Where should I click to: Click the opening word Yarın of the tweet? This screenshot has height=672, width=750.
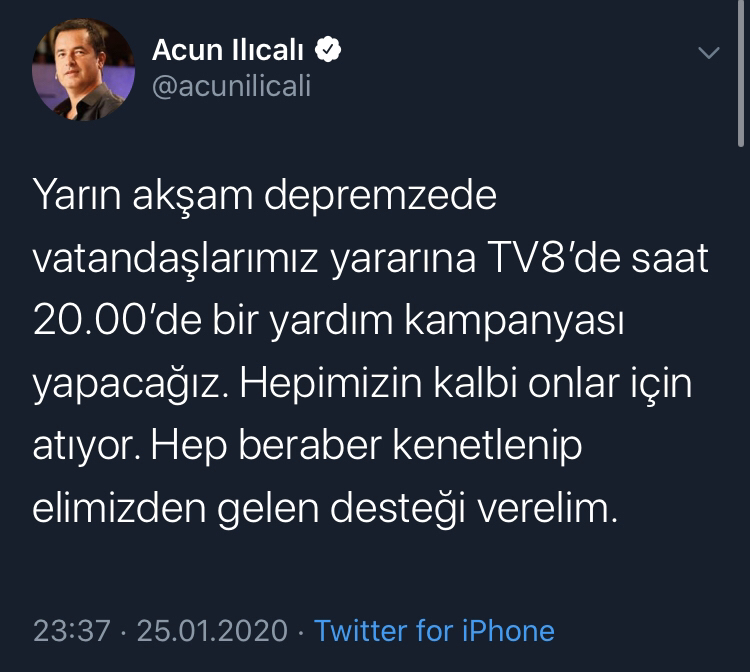click(77, 196)
